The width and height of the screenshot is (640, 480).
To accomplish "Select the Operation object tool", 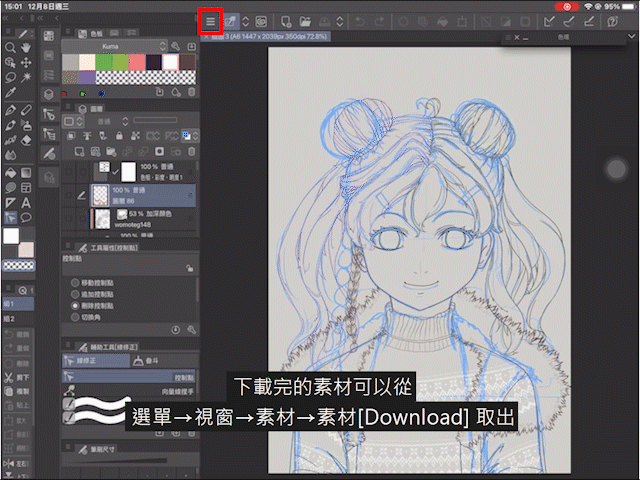I will pyautogui.click(x=10, y=62).
